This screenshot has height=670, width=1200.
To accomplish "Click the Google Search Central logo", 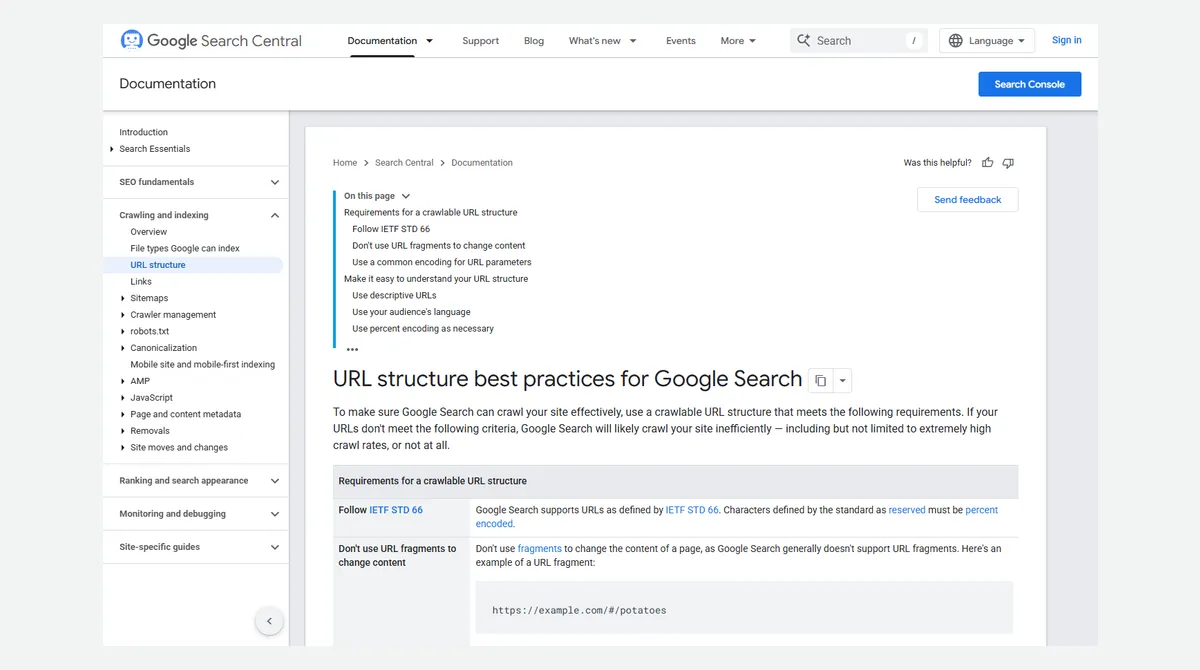I will [211, 41].
